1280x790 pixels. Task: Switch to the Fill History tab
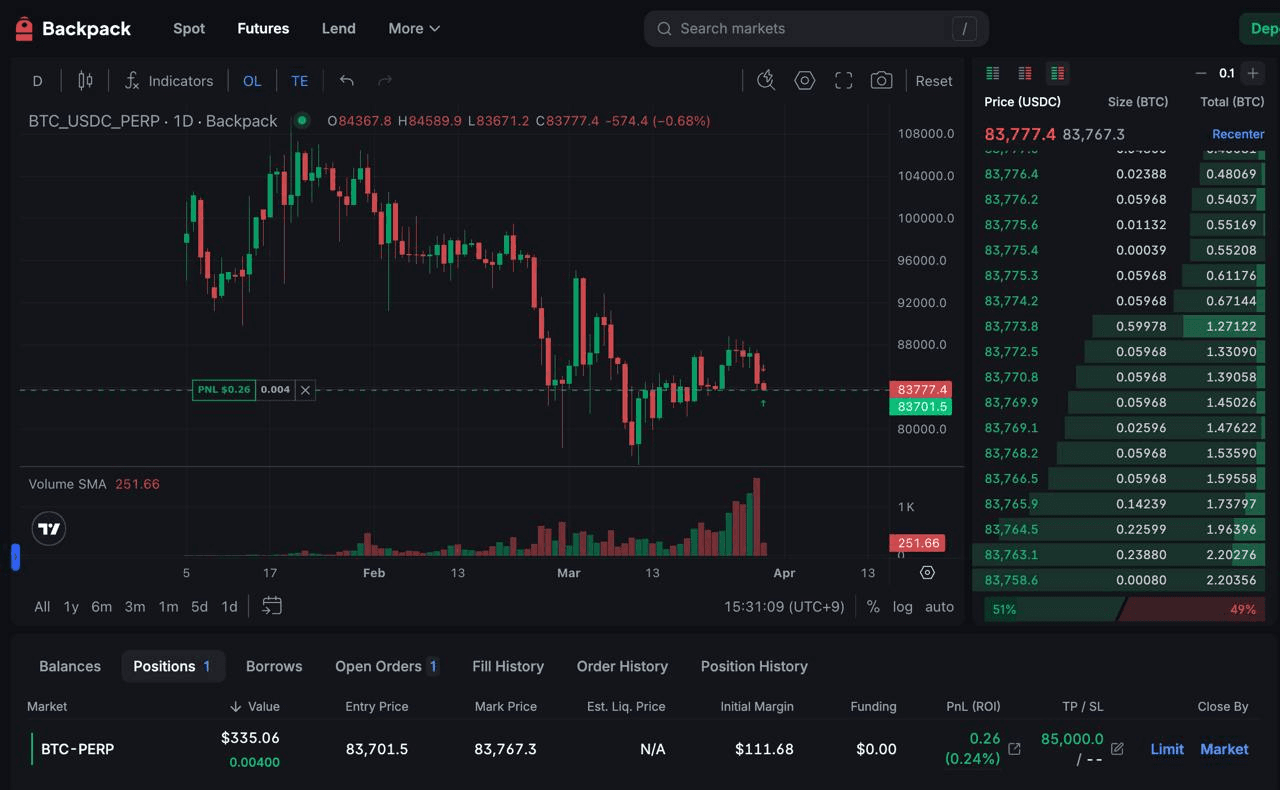[508, 666]
